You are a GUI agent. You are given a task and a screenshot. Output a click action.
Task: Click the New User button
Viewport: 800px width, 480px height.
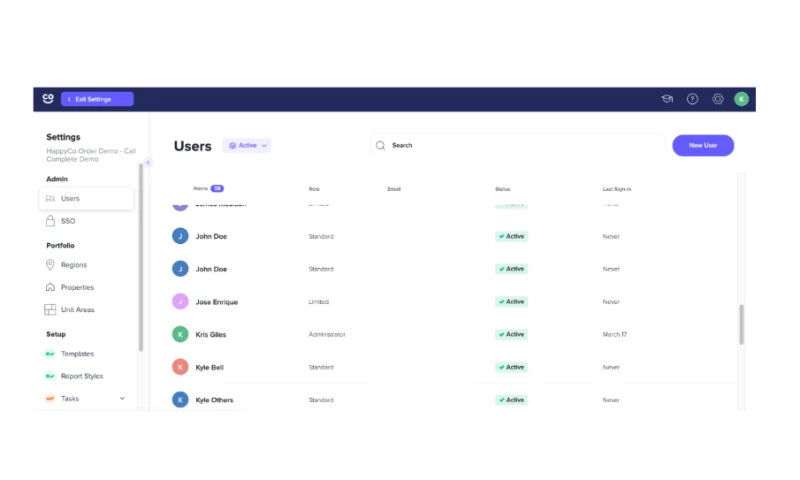(703, 145)
